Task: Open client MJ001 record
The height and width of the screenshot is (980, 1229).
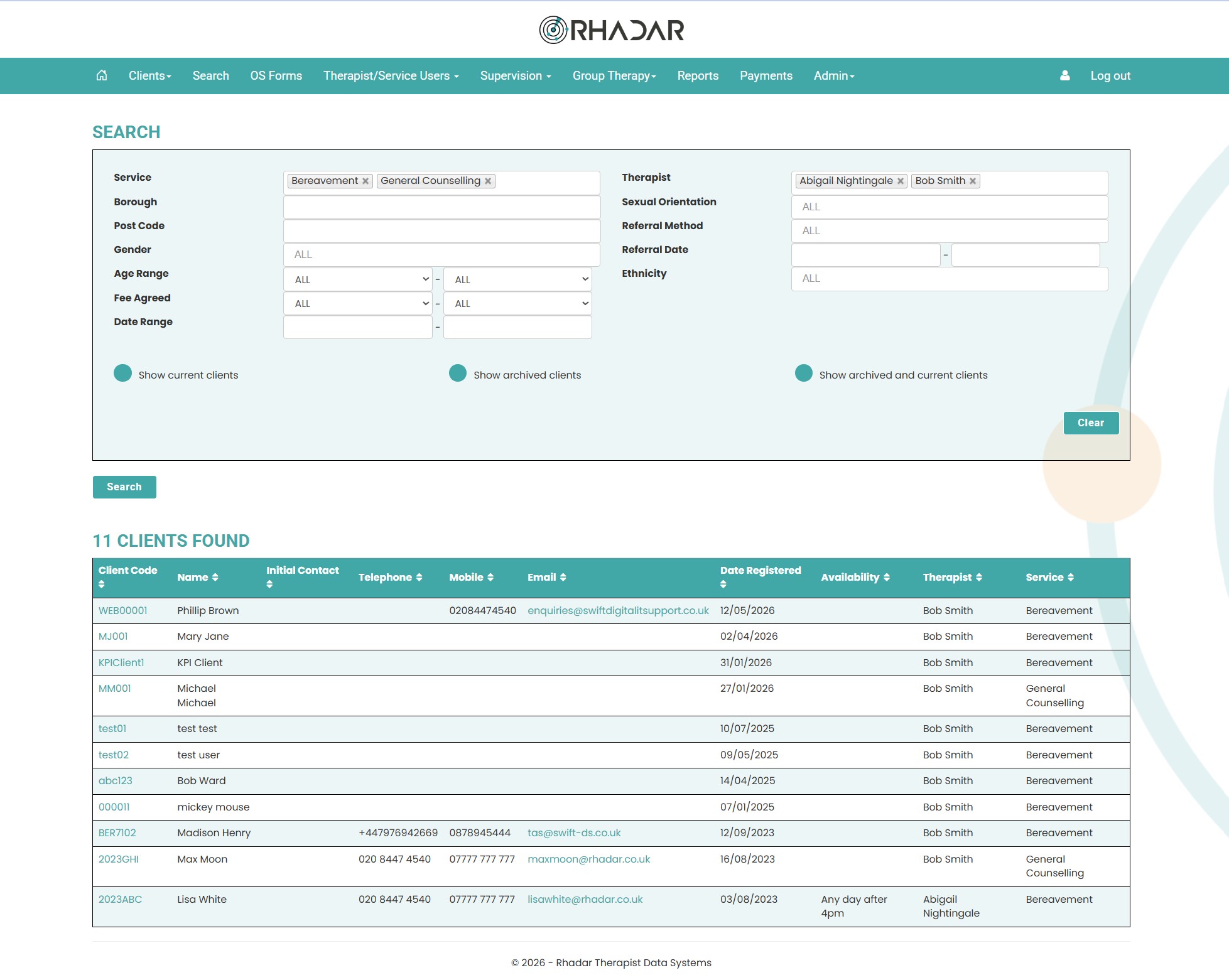Action: pyautogui.click(x=113, y=637)
